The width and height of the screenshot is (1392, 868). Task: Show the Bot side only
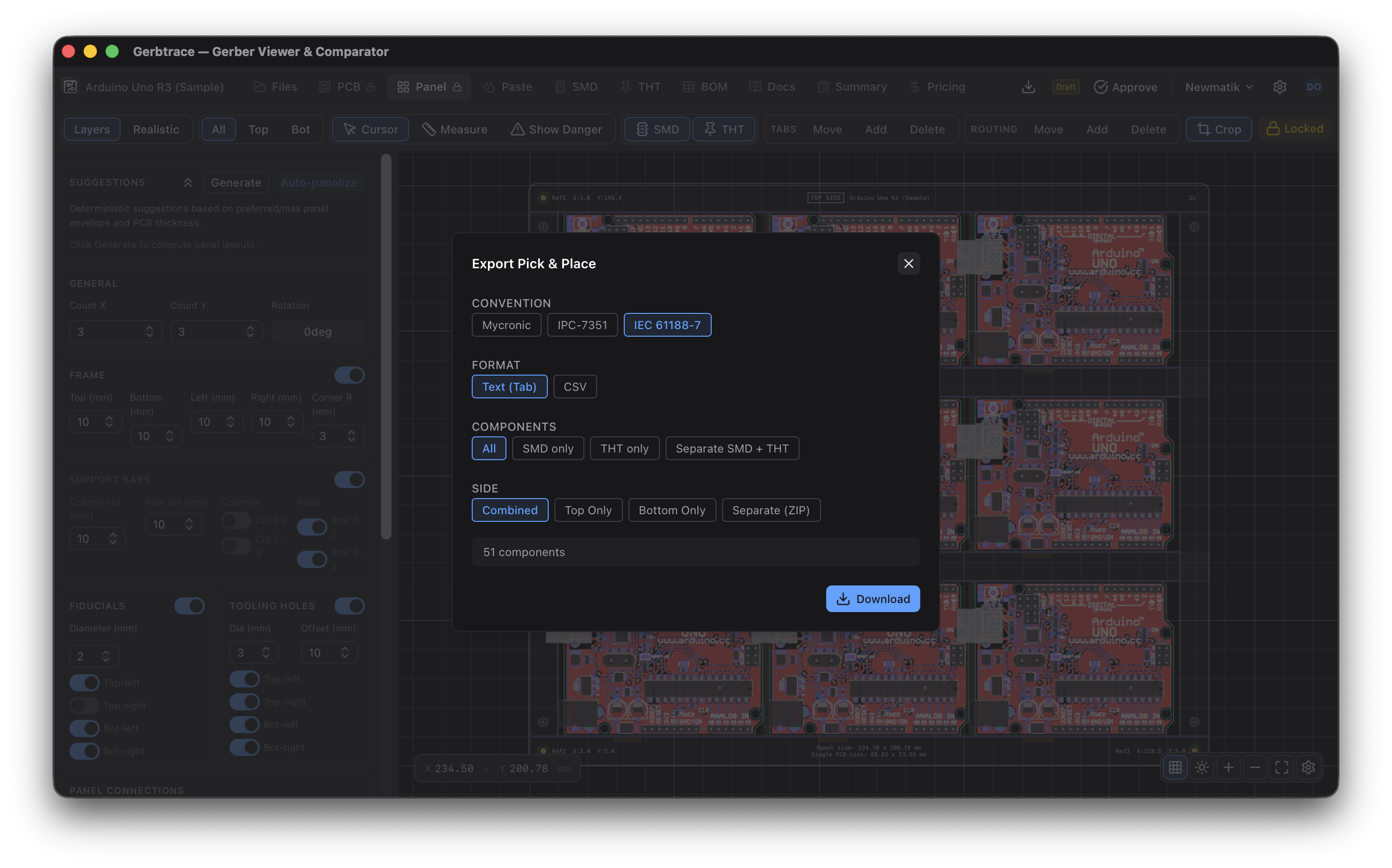[300, 129]
